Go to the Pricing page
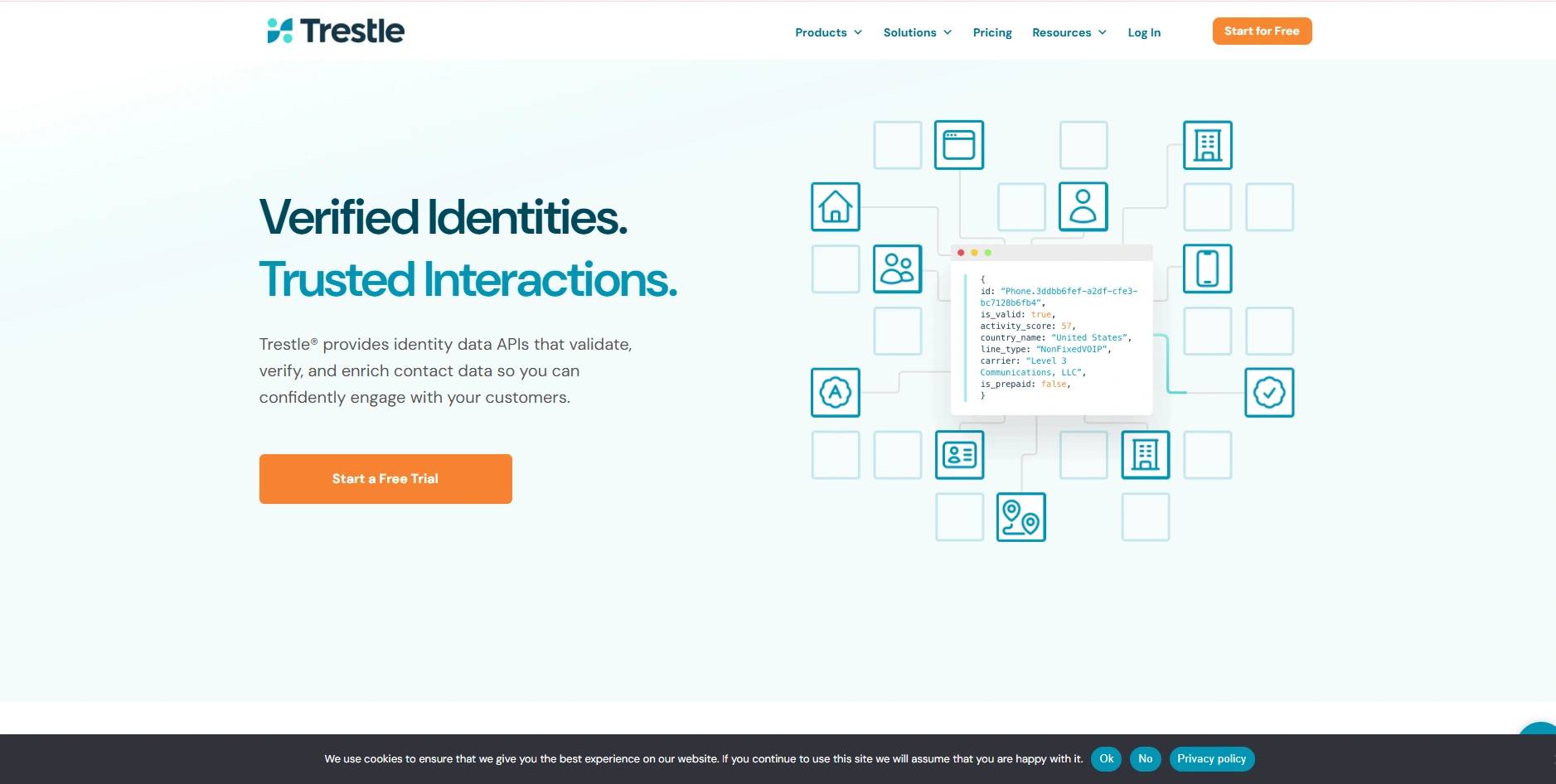This screenshot has width=1556, height=784. click(x=992, y=32)
